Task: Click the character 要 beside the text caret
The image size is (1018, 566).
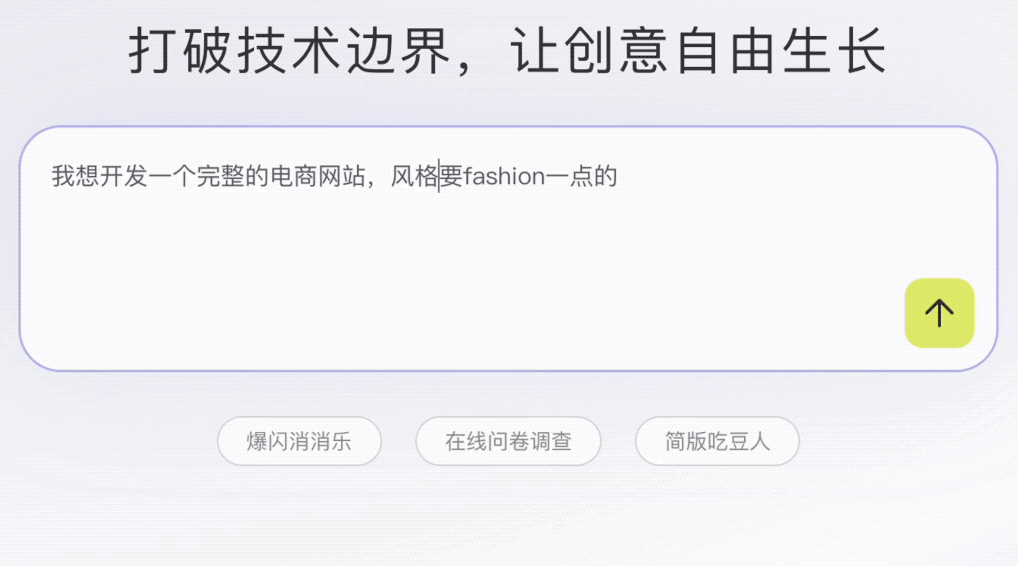Action: 451,176
